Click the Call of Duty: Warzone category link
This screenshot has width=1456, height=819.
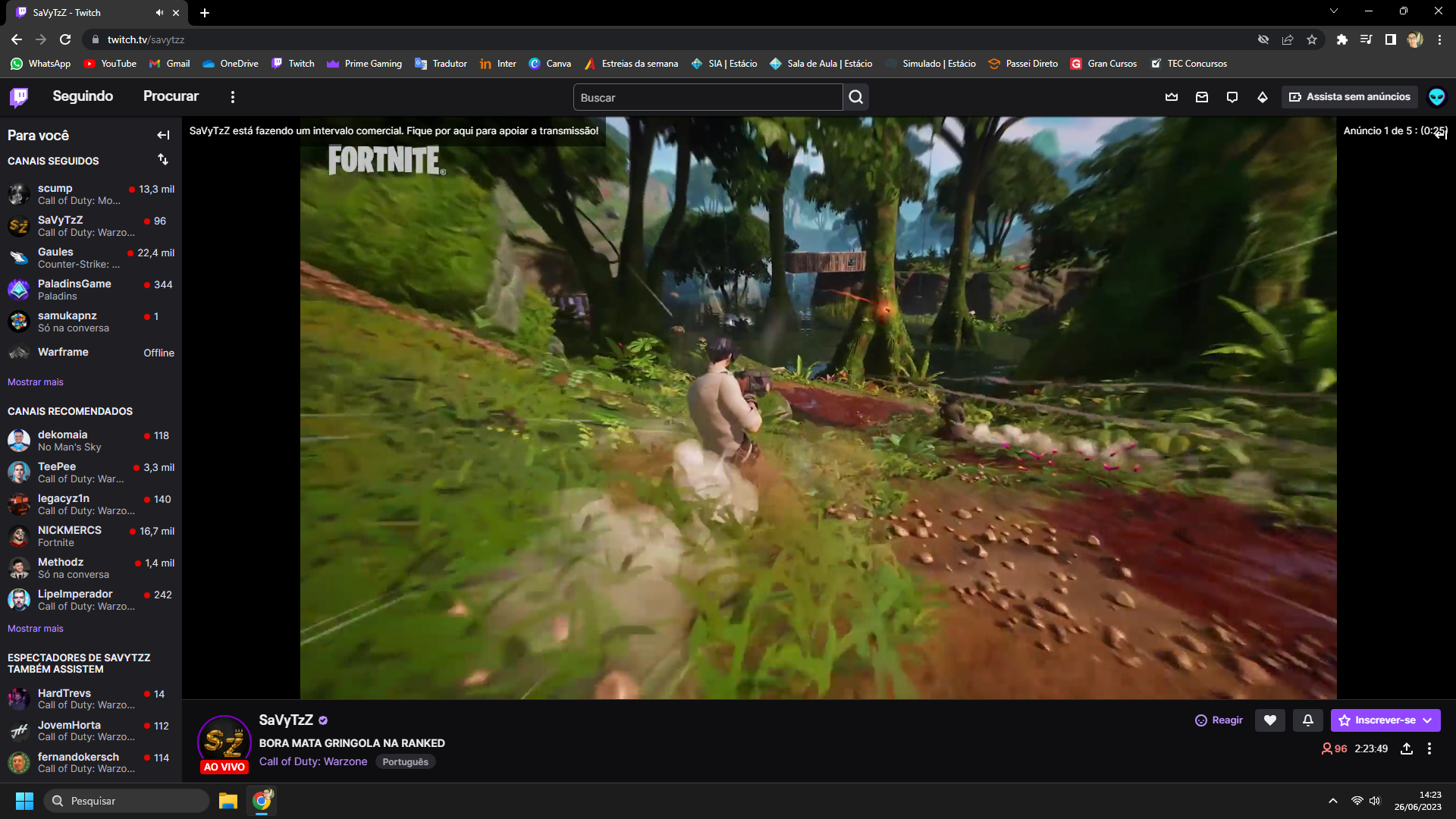(x=313, y=761)
